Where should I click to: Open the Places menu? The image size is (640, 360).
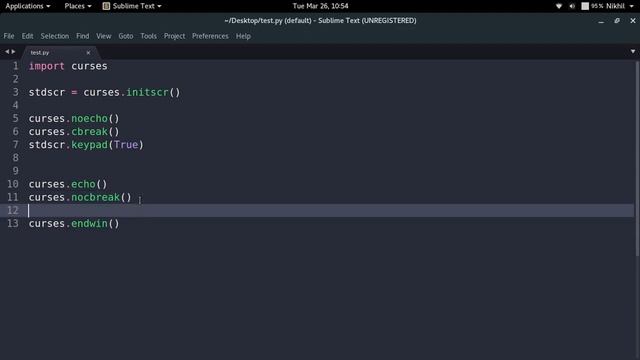coord(78,6)
